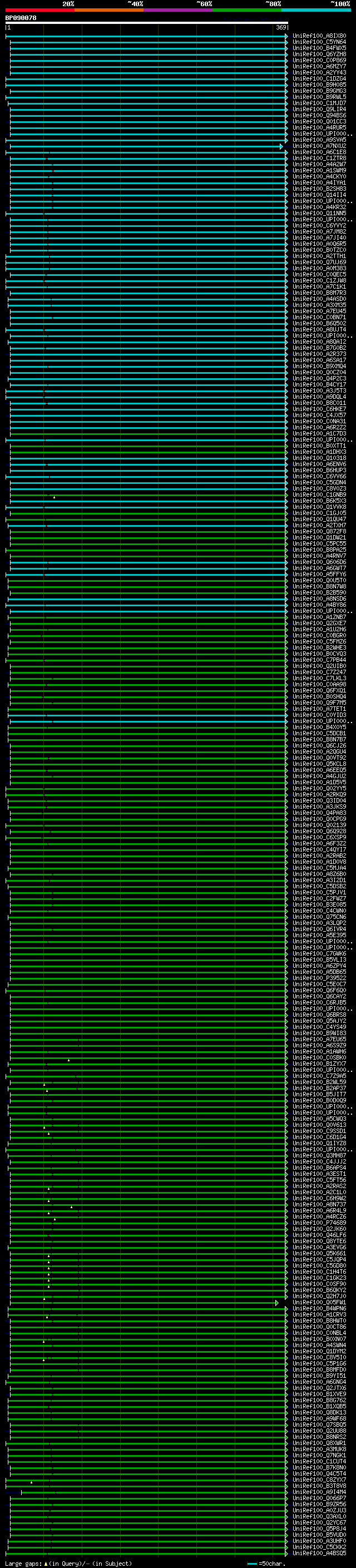The width and height of the screenshot is (356, 1568).
Task: Select hit label UniRef100_Q10318
Action: pos(319,458)
